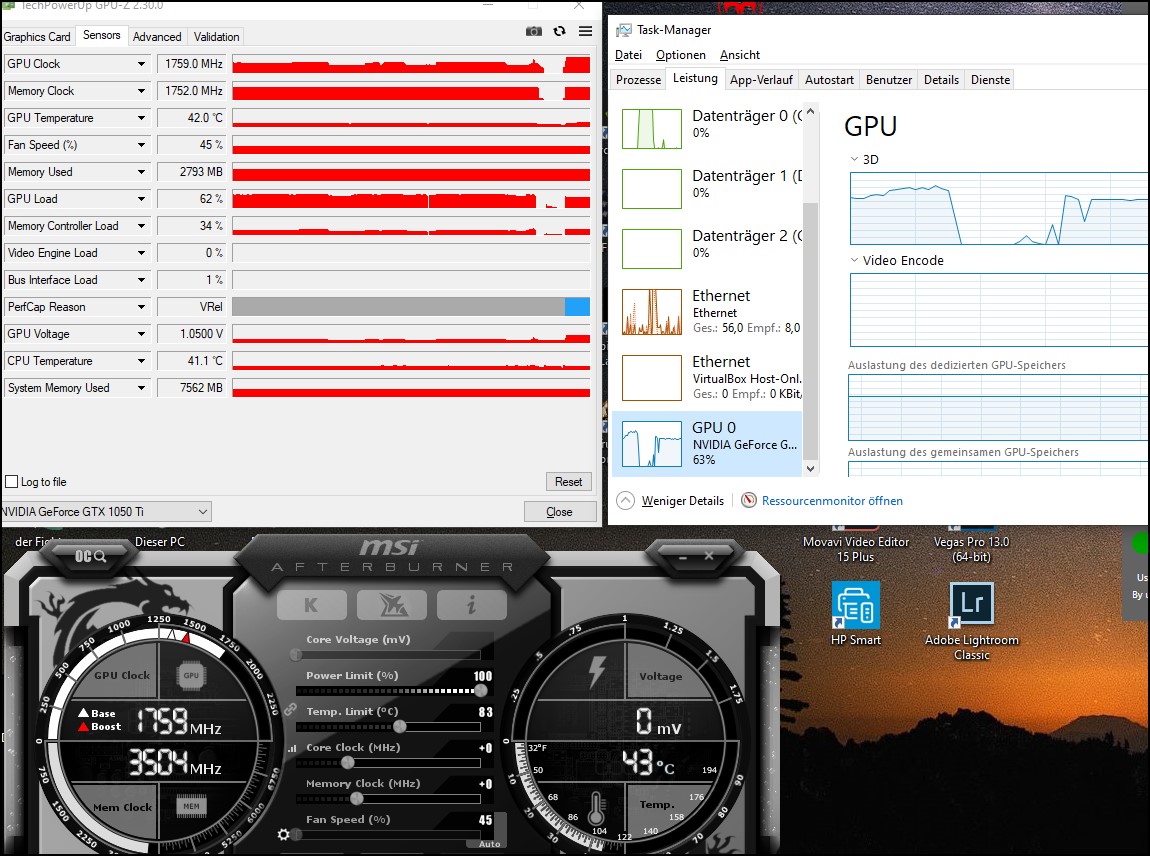Click the Temp. Limit slider handle
1150x856 pixels.
pyautogui.click(x=400, y=726)
